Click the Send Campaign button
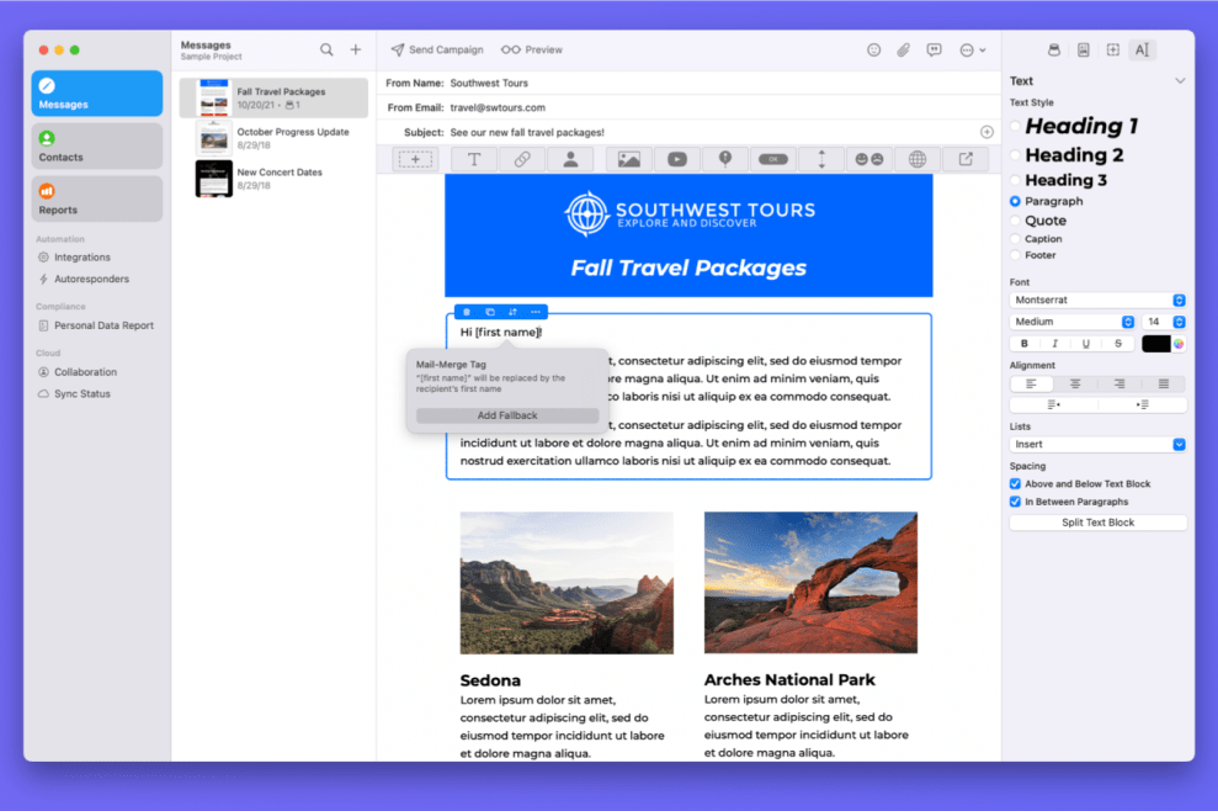1218x812 pixels. [437, 50]
